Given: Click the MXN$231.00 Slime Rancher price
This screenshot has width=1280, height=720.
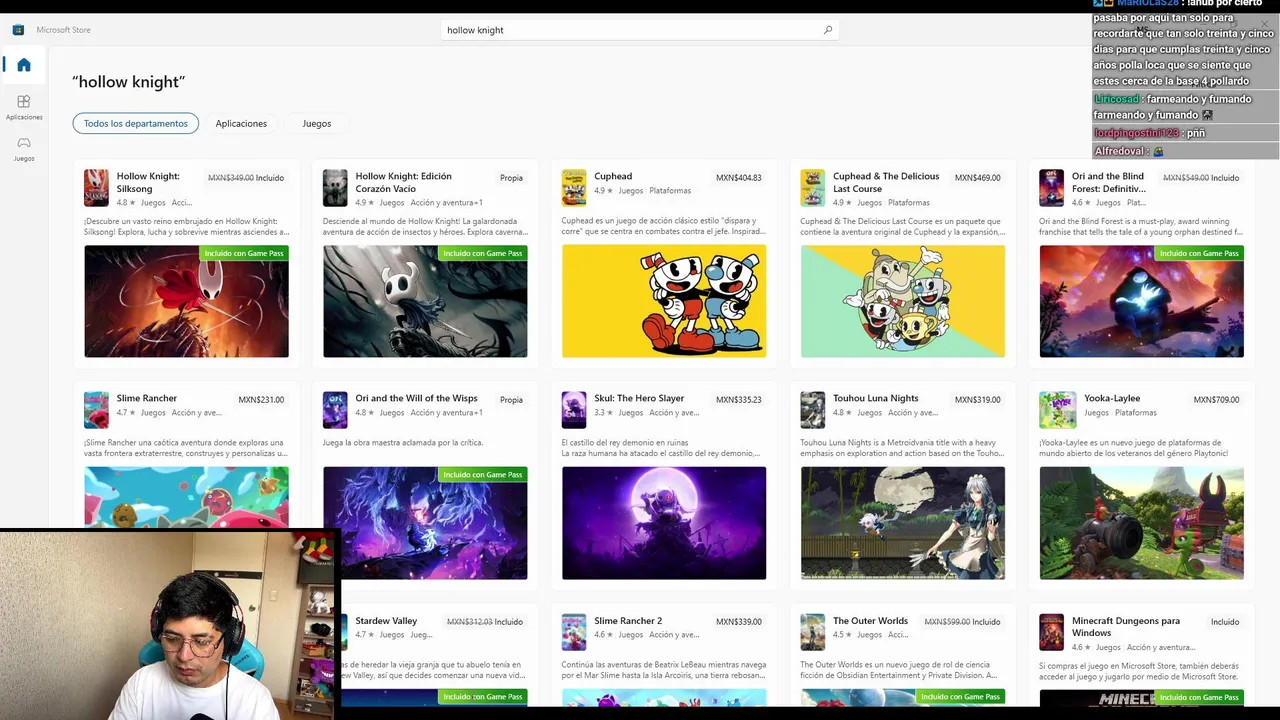Looking at the screenshot, I should 261,400.
